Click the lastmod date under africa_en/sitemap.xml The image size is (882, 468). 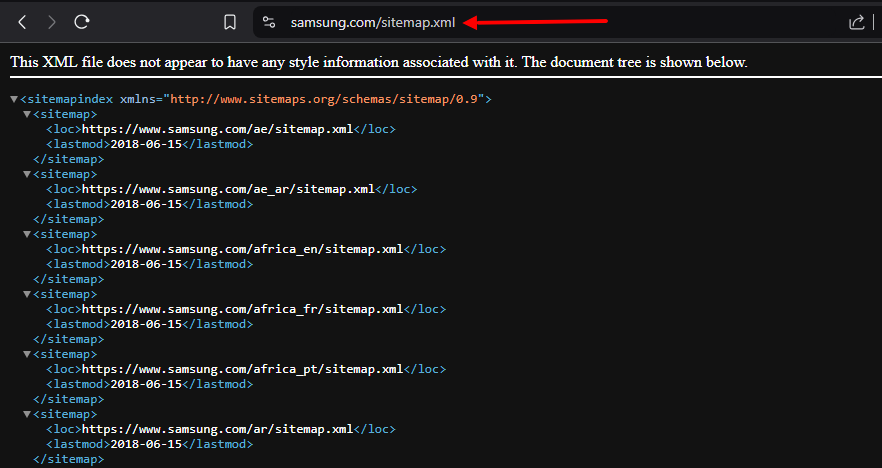[x=146, y=264]
